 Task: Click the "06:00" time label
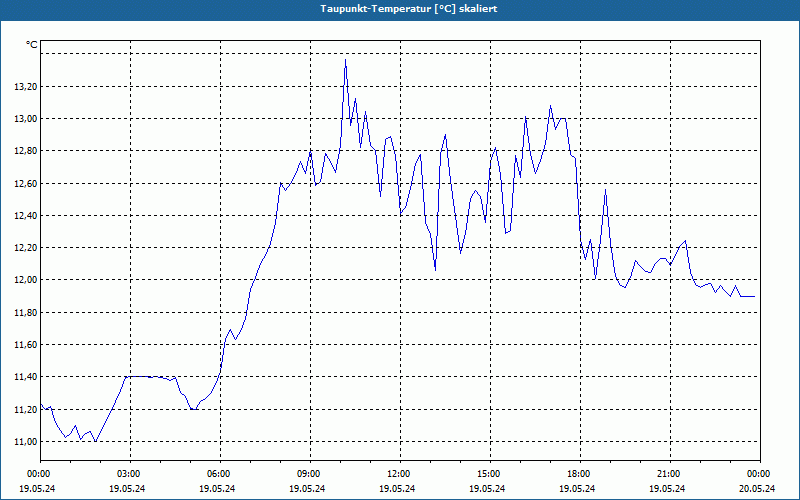pos(220,474)
